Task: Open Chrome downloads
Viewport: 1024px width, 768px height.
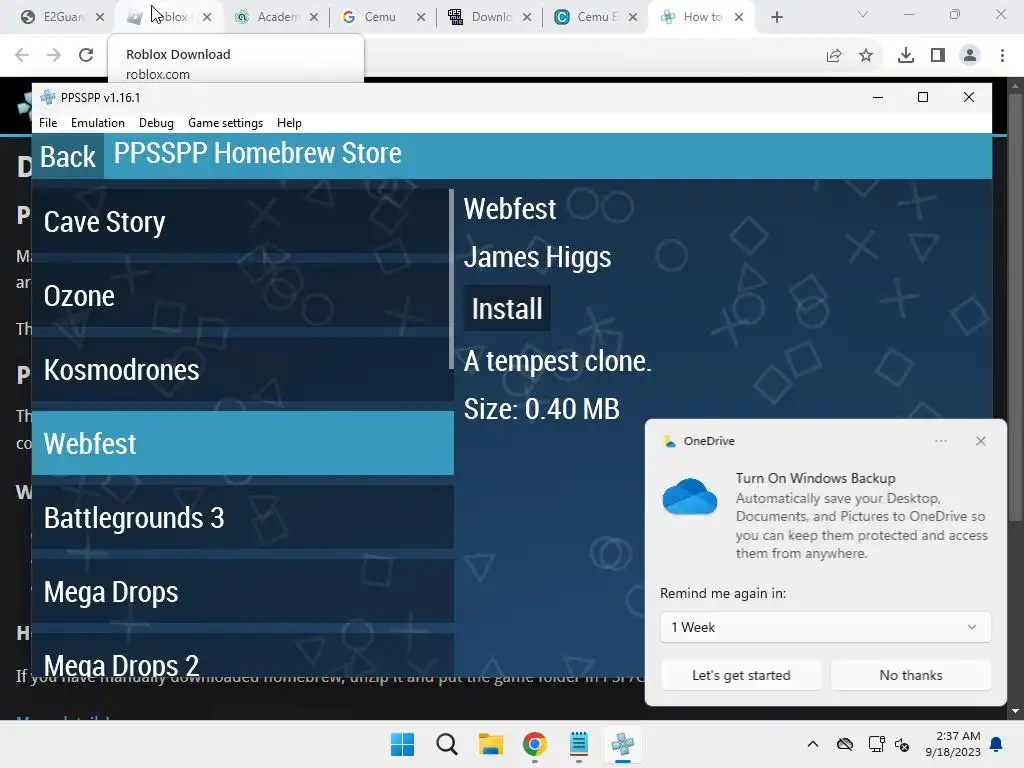Action: point(906,56)
